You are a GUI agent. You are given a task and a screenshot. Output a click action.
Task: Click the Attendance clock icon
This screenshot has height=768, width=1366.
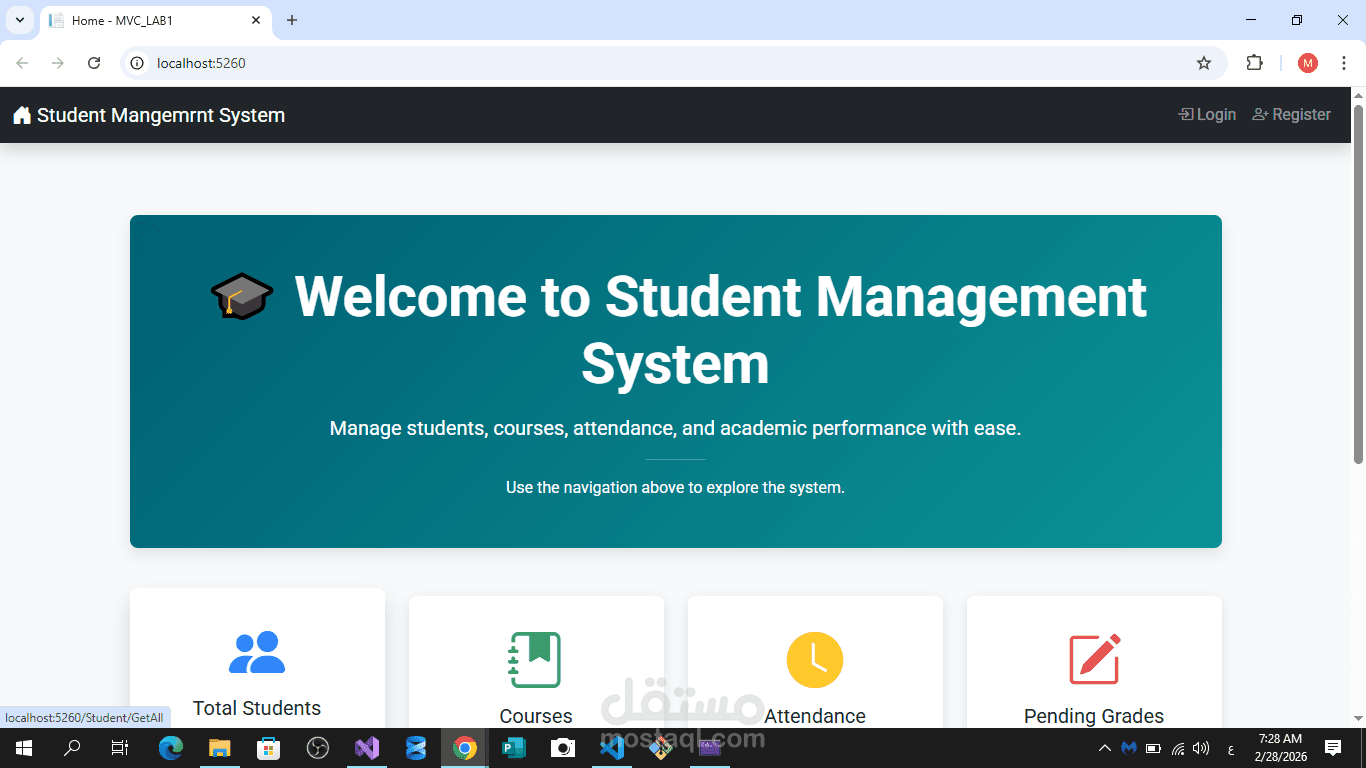814,660
